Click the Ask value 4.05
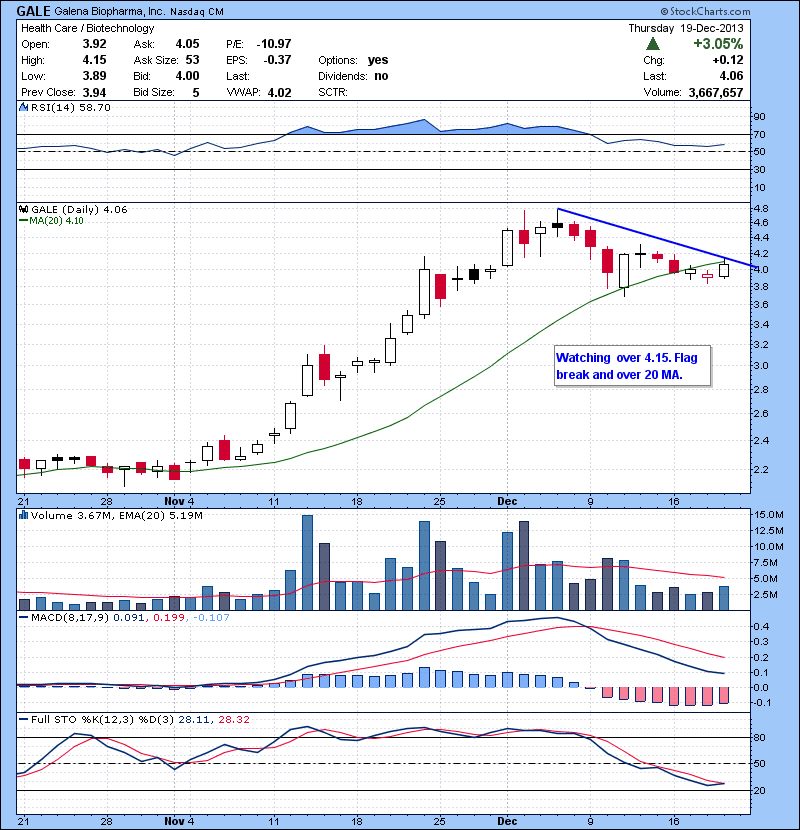Image resolution: width=800 pixels, height=830 pixels. pyautogui.click(x=187, y=44)
